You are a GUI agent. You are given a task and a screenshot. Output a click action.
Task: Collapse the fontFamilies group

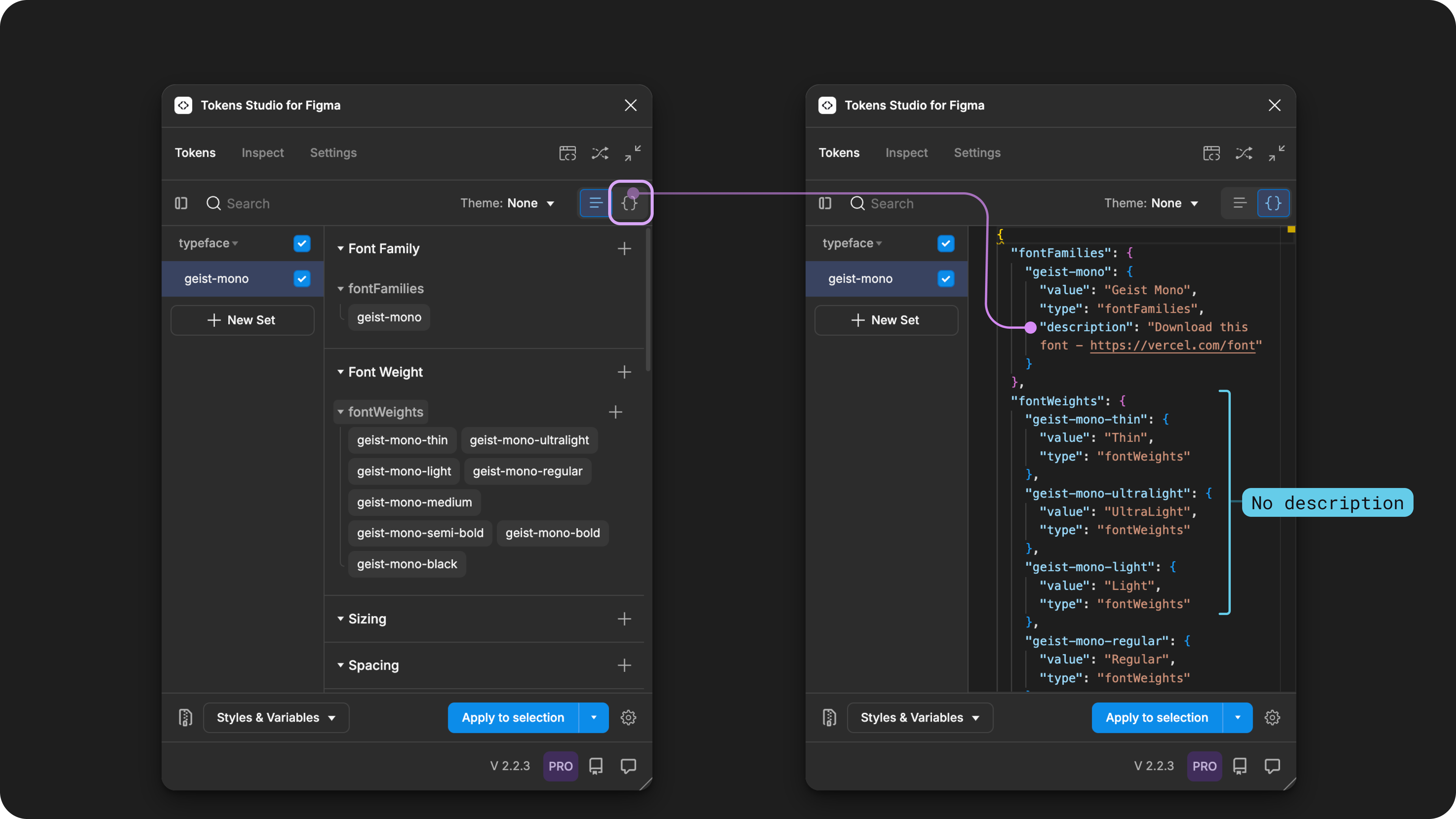coord(340,289)
